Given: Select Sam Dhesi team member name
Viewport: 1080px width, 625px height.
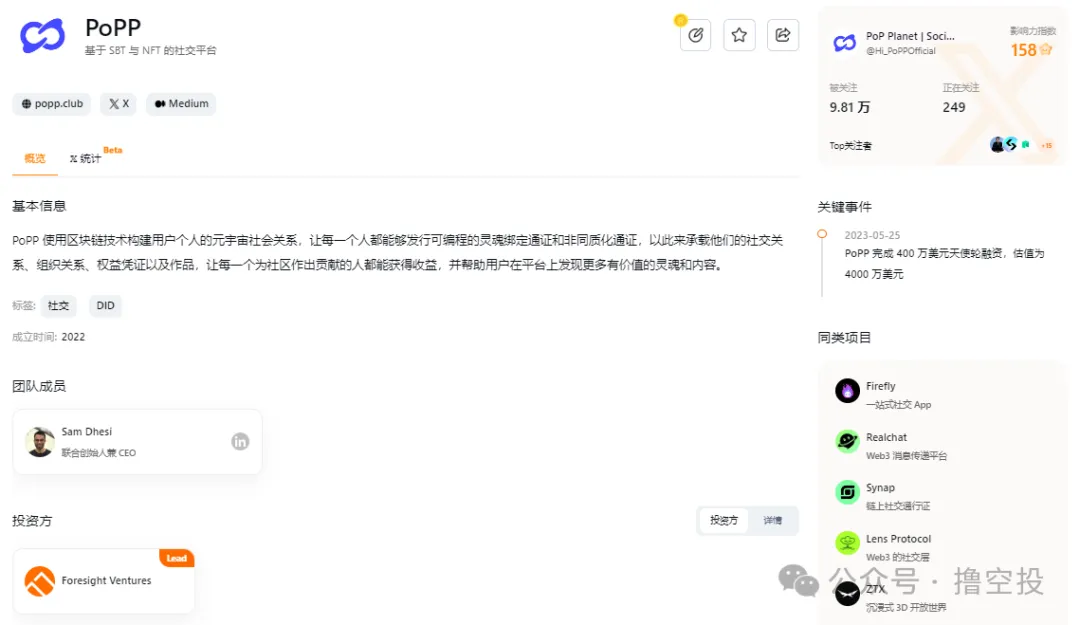Looking at the screenshot, I should [87, 432].
